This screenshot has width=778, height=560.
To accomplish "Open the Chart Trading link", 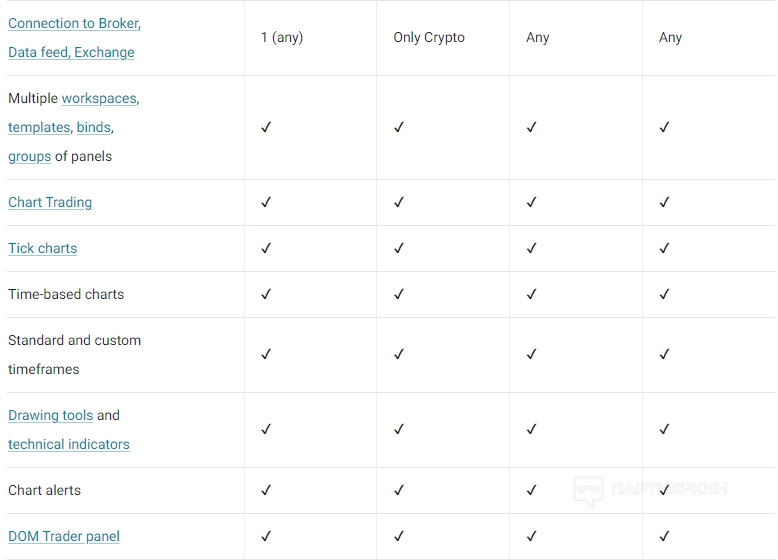I will pos(50,202).
